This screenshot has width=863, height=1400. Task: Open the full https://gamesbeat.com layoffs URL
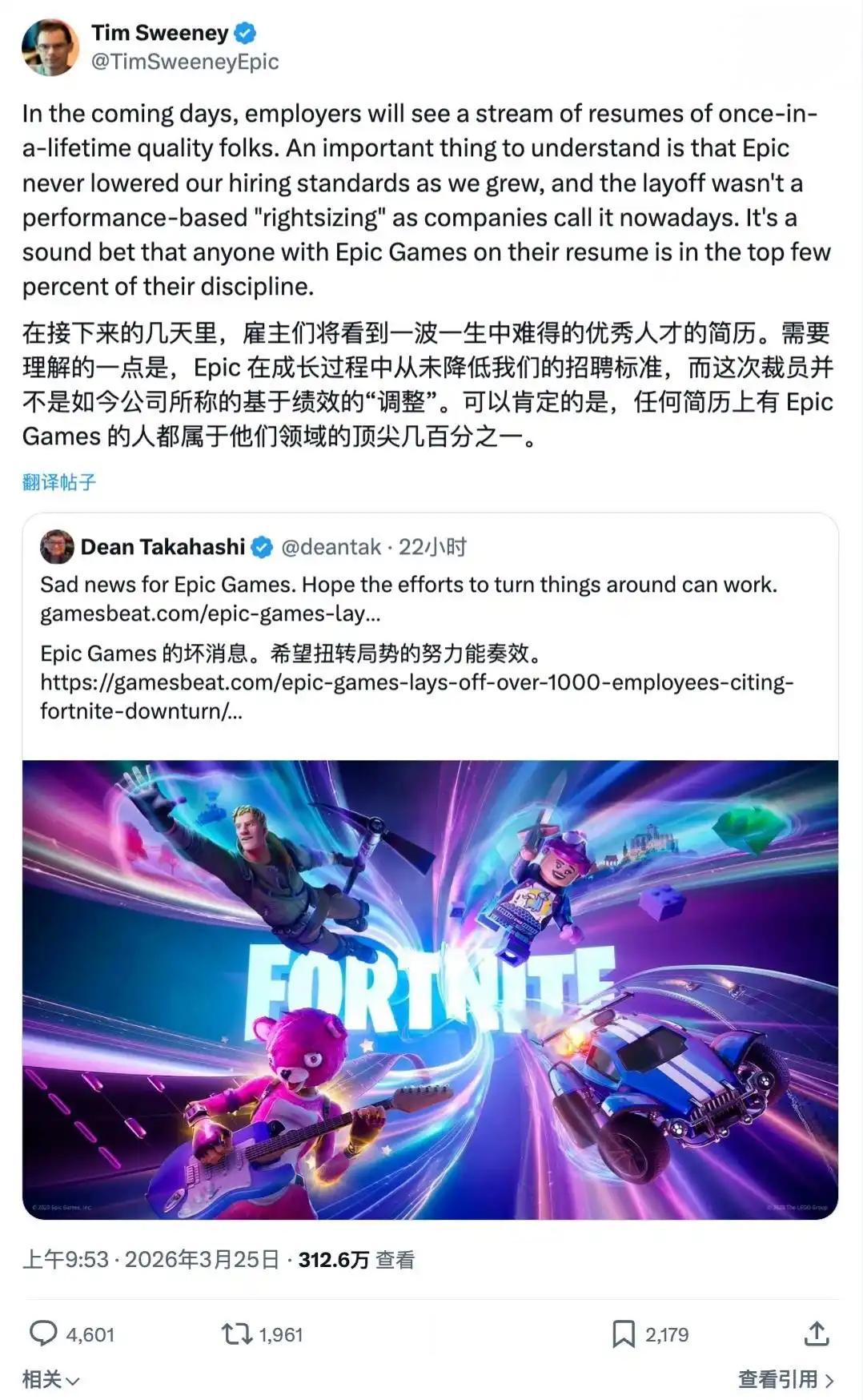click(x=417, y=696)
